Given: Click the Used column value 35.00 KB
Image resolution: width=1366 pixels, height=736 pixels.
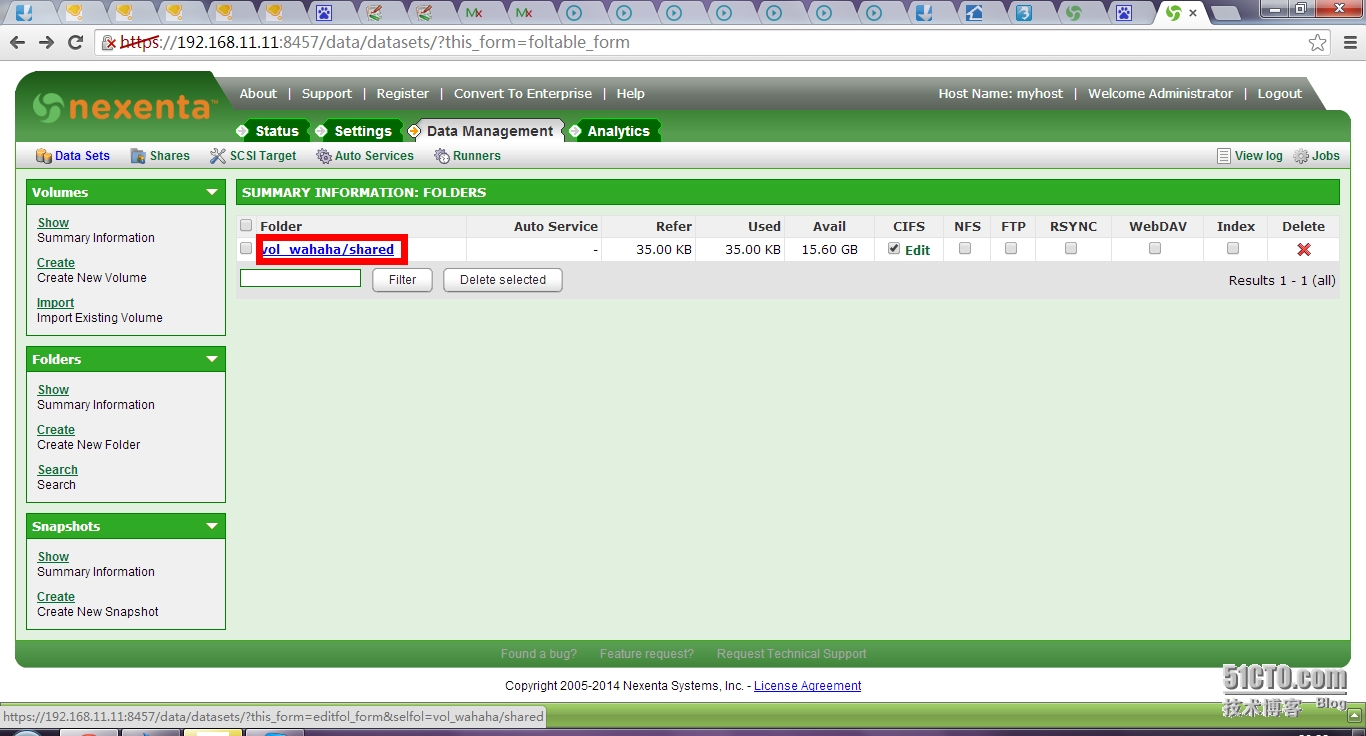Looking at the screenshot, I should (753, 250).
